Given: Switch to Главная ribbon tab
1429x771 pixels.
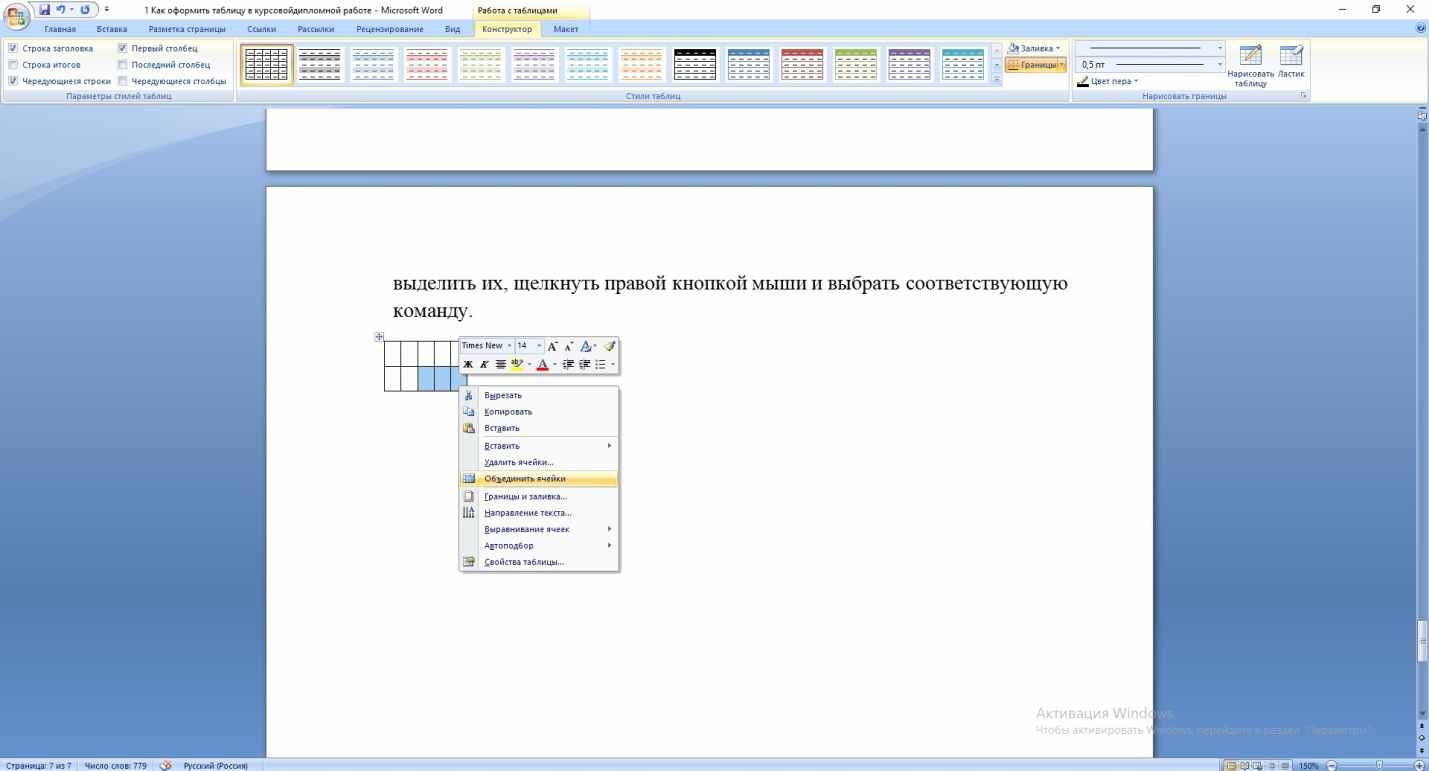Looking at the screenshot, I should tap(59, 29).
